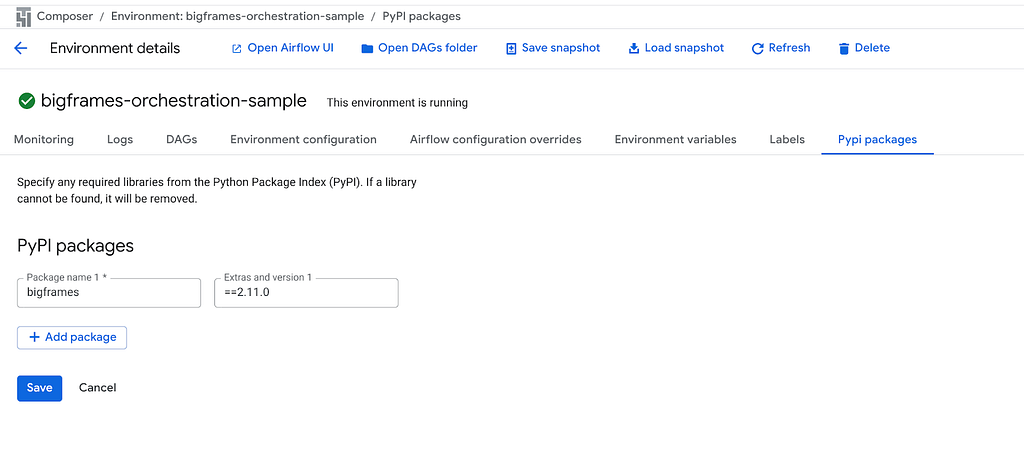Click the Delete environment button label
Screen dimensions: 1024x460
click(872, 48)
